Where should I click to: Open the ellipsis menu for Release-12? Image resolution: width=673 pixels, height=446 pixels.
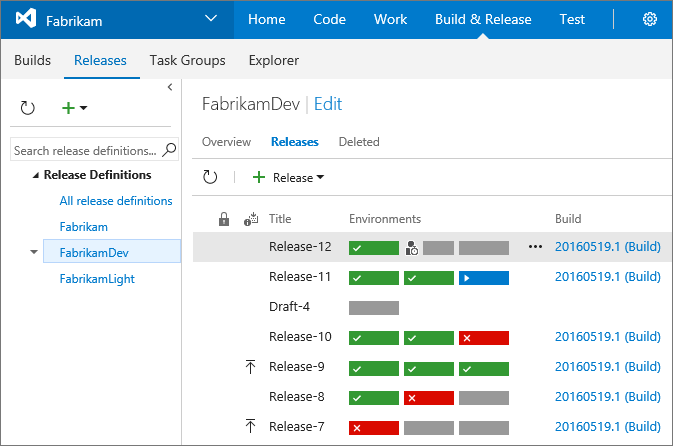tap(535, 247)
